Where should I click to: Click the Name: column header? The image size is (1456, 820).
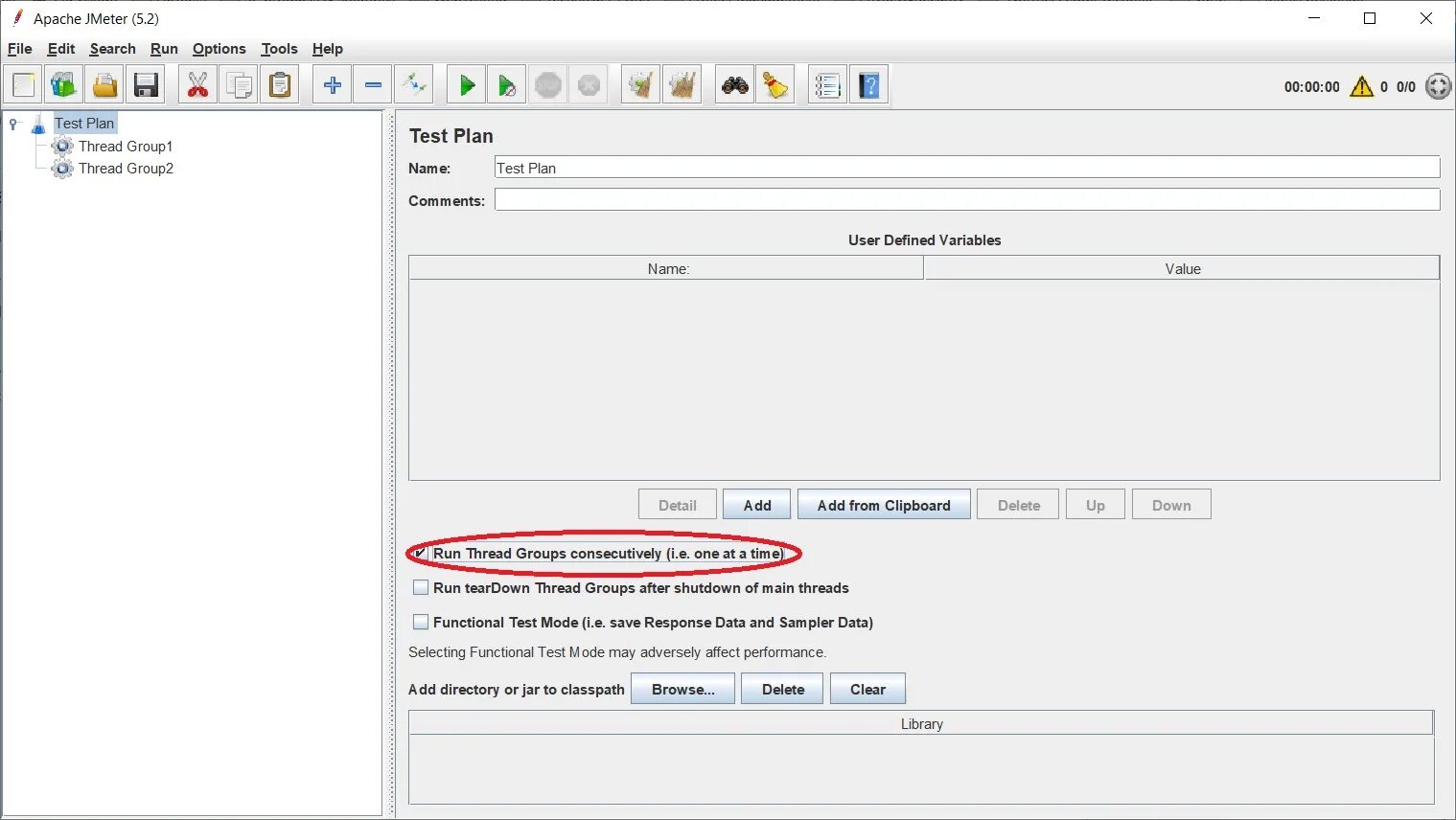click(x=667, y=268)
